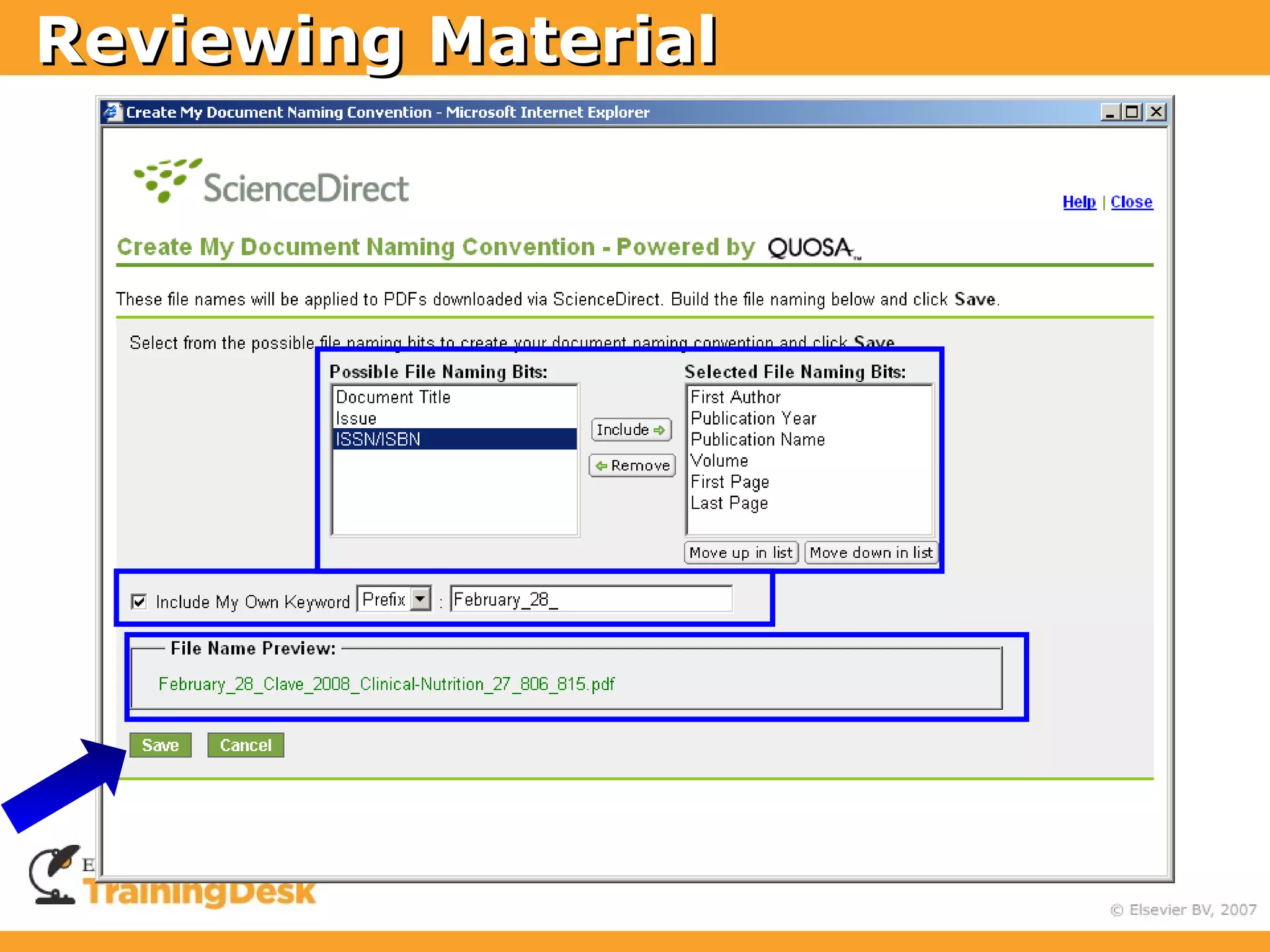The height and width of the screenshot is (952, 1270).
Task: Open the Prefix dropdown
Action: (x=420, y=599)
